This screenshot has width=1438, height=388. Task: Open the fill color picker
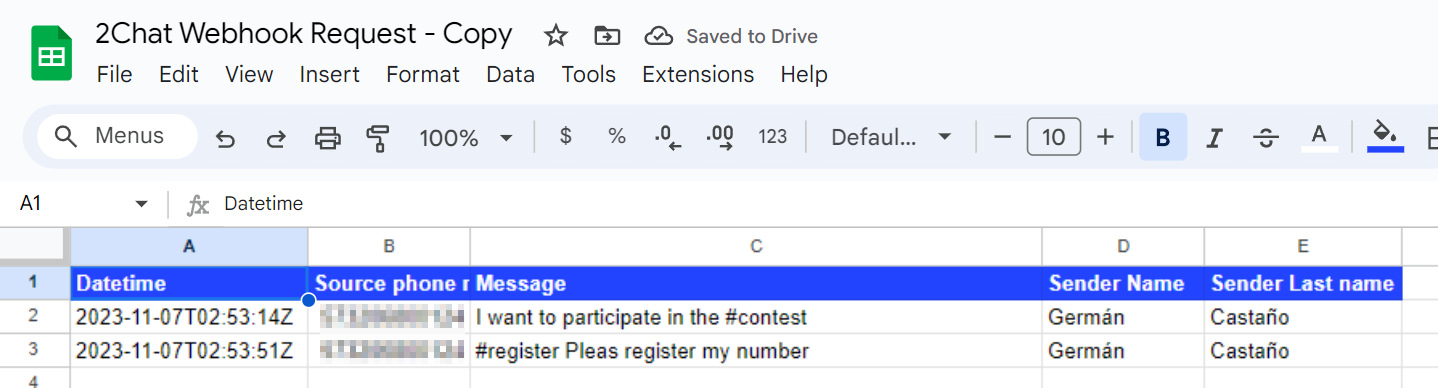(1385, 136)
